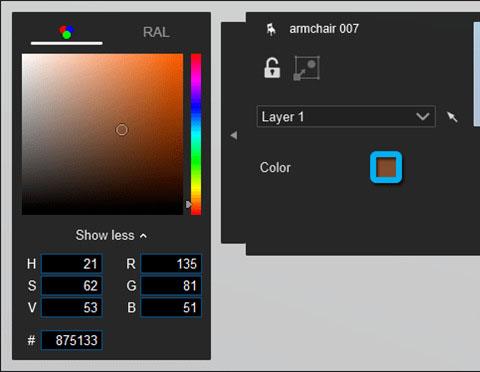Click the G green value field
This screenshot has width=480, height=372.
click(171, 286)
